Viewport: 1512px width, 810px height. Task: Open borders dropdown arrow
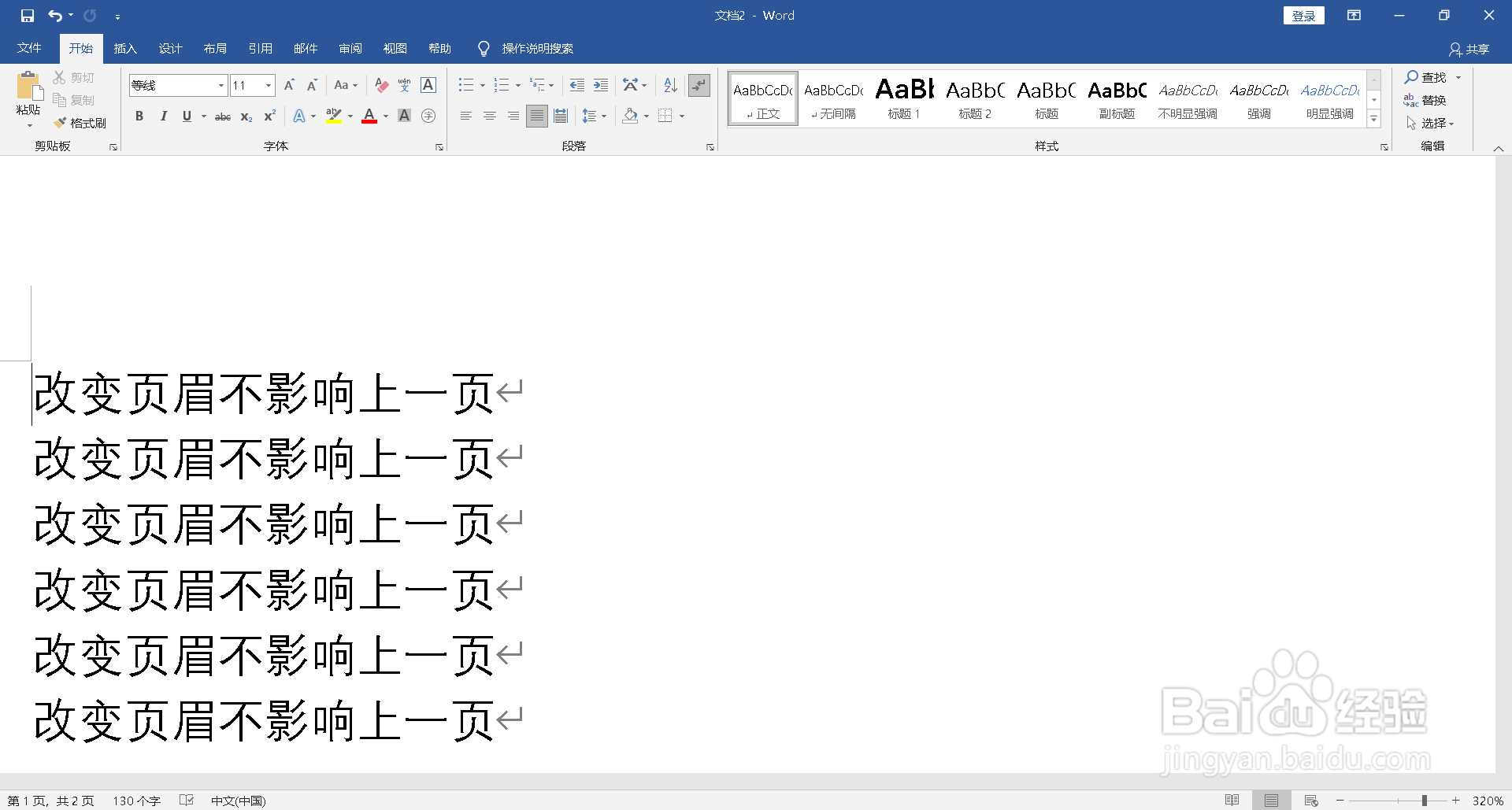pos(682,116)
